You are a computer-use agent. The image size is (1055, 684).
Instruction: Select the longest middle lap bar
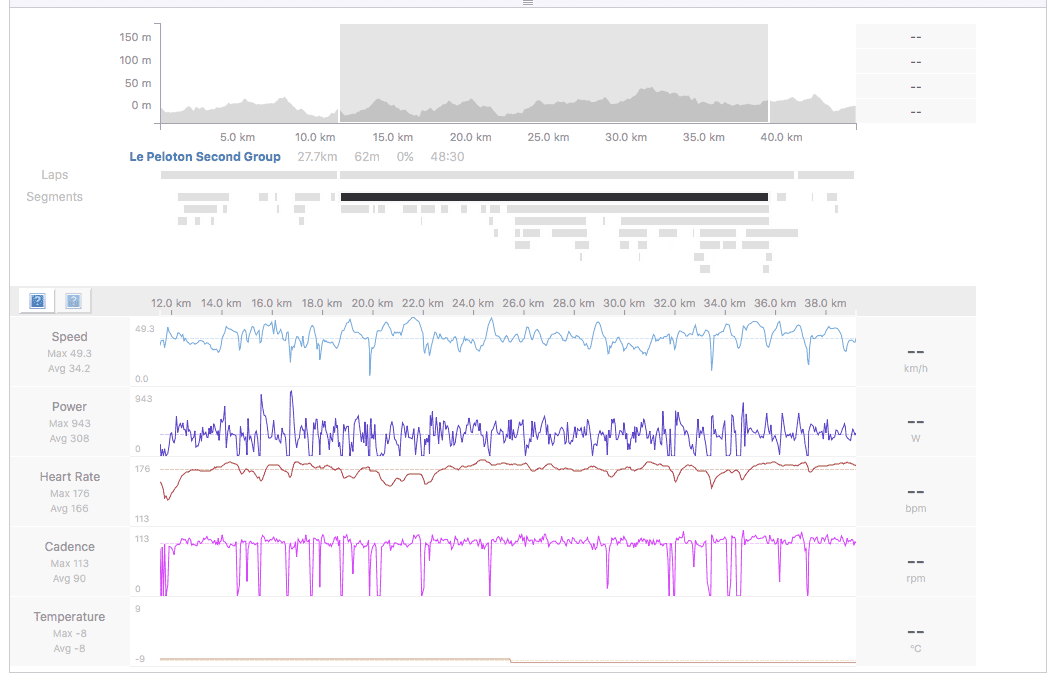[567, 175]
